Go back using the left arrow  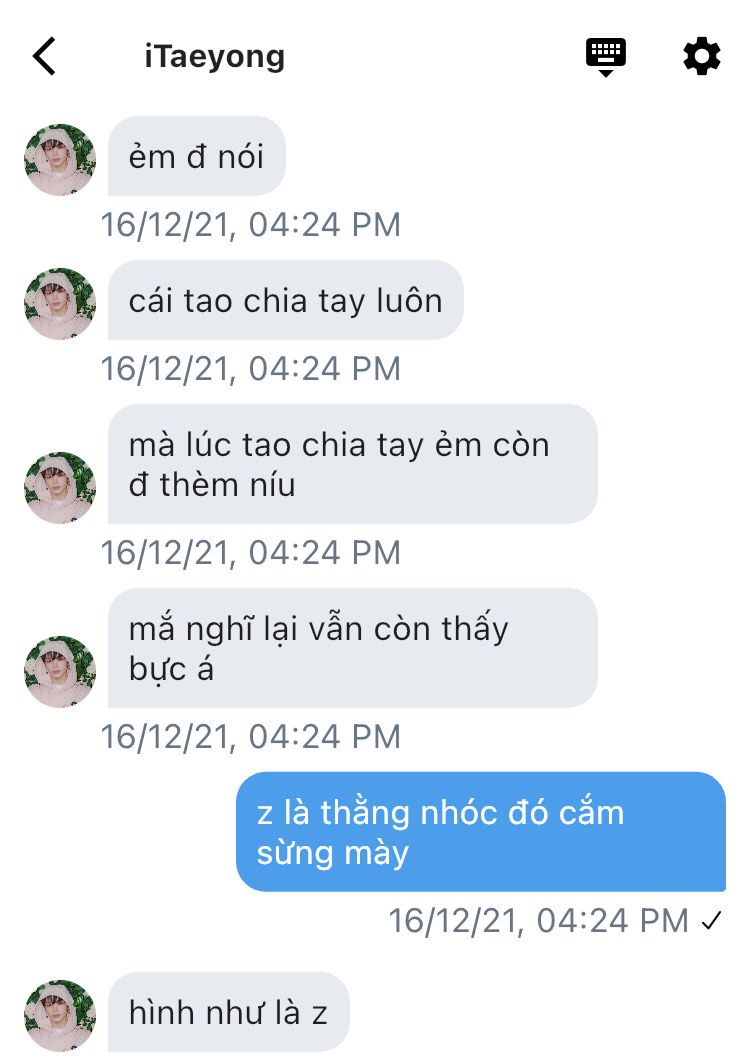tap(44, 56)
